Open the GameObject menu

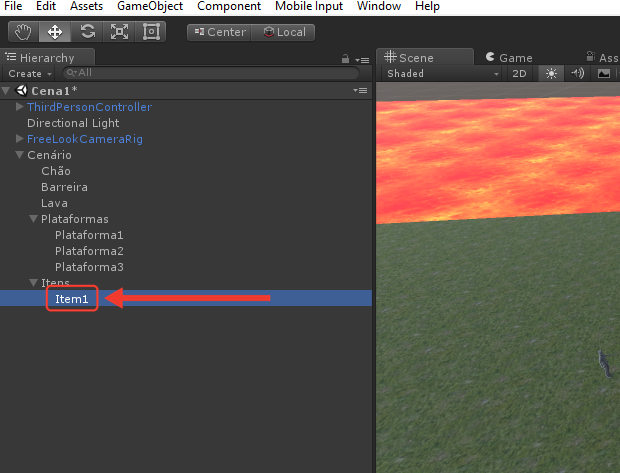pyautogui.click(x=150, y=6)
